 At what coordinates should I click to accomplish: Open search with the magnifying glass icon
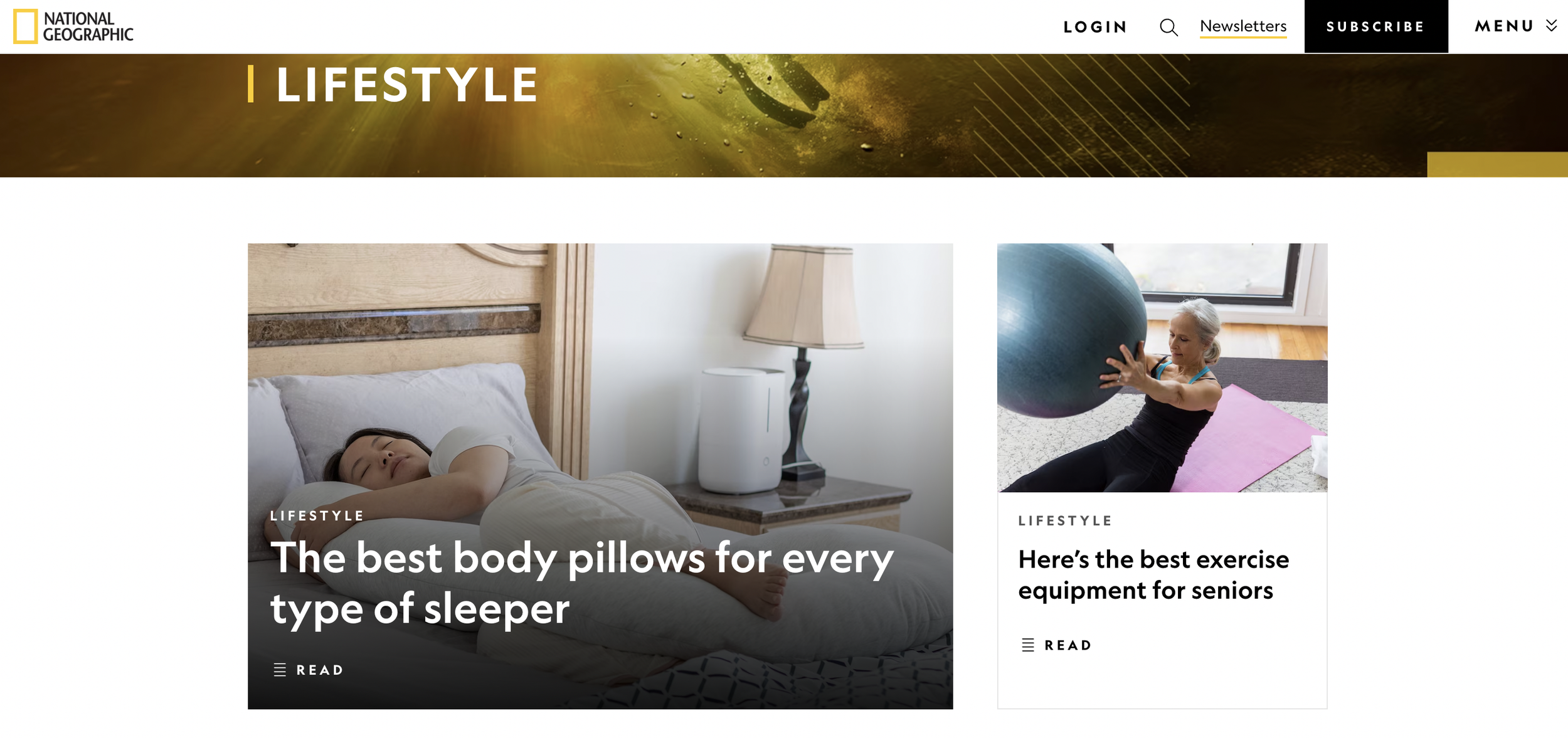coord(1168,27)
